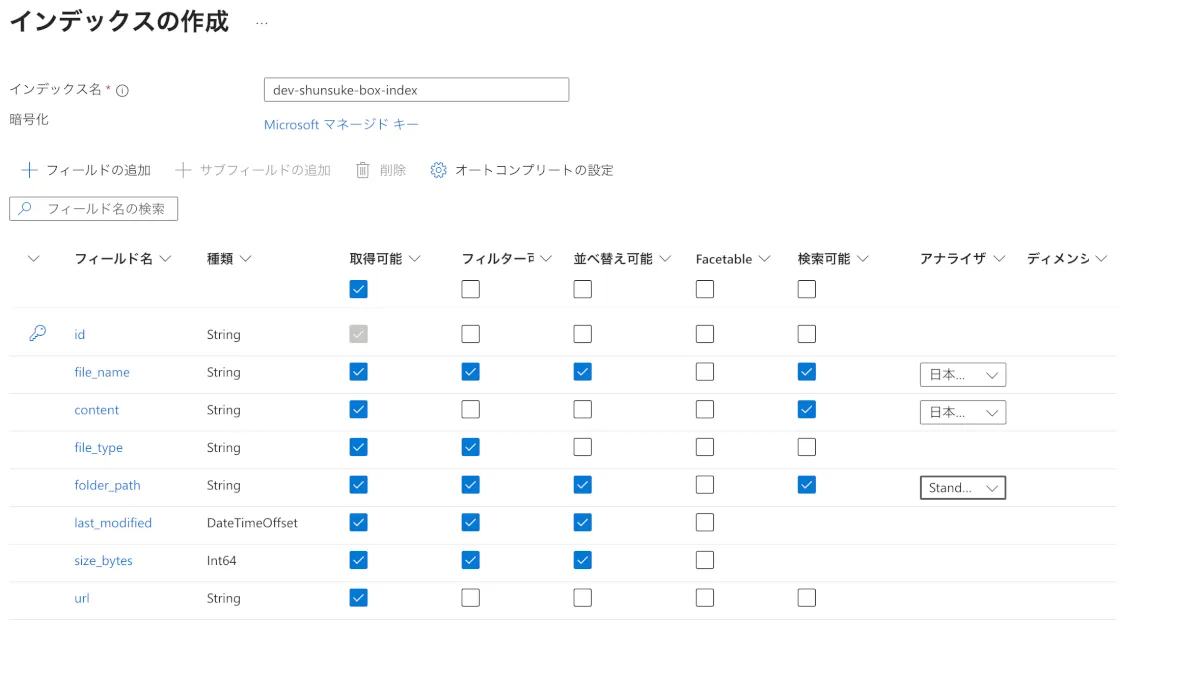Click the magnifier icon in field search box
Viewport: 1200px width, 674px height.
tap(26, 209)
